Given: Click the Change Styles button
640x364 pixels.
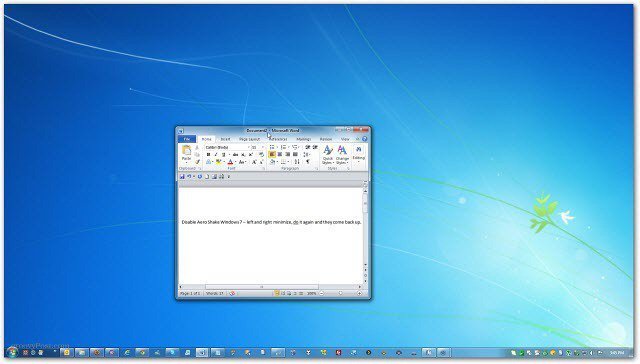Looking at the screenshot, I should pos(342,155).
